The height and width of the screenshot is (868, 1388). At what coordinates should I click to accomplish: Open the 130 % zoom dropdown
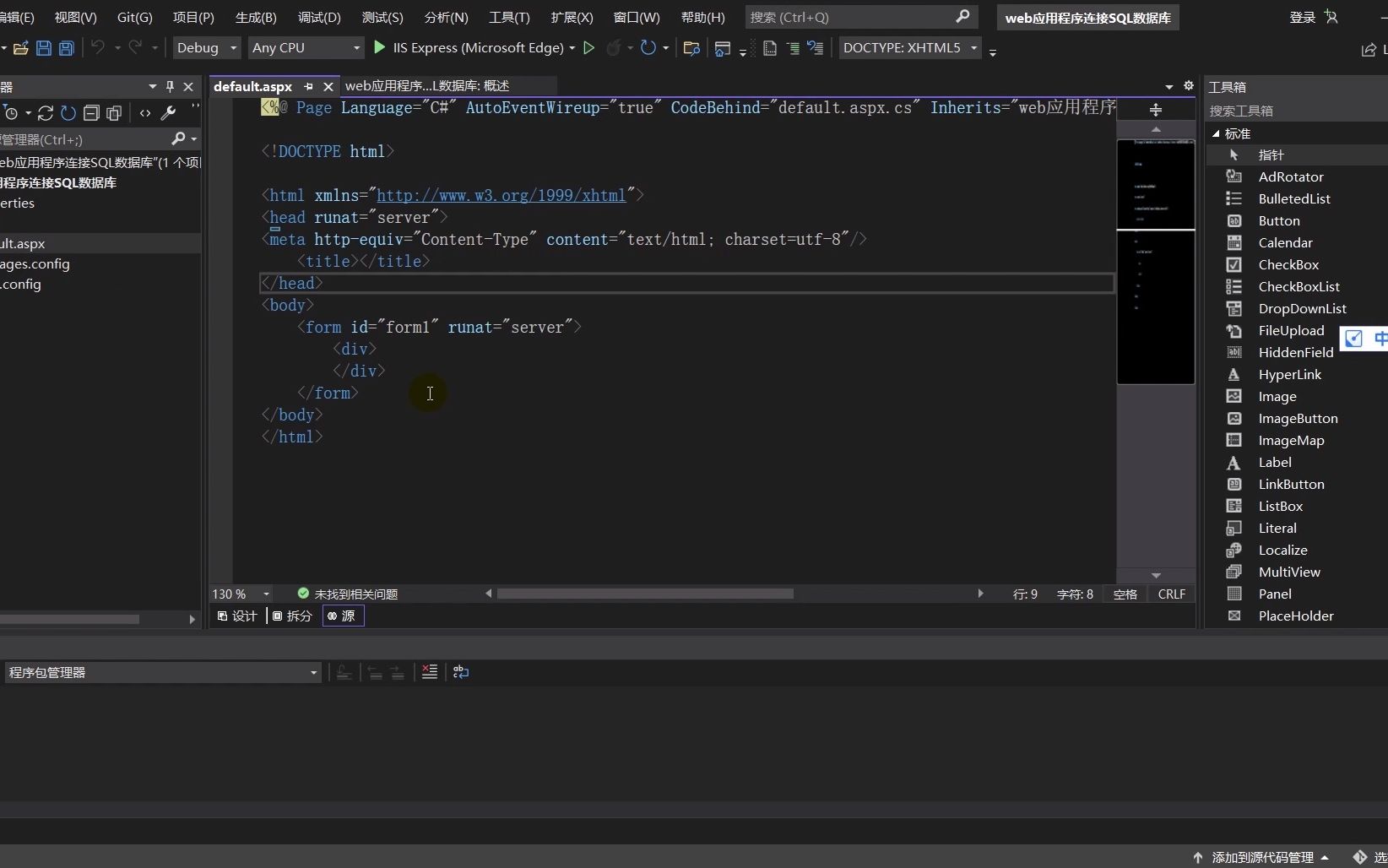(241, 594)
